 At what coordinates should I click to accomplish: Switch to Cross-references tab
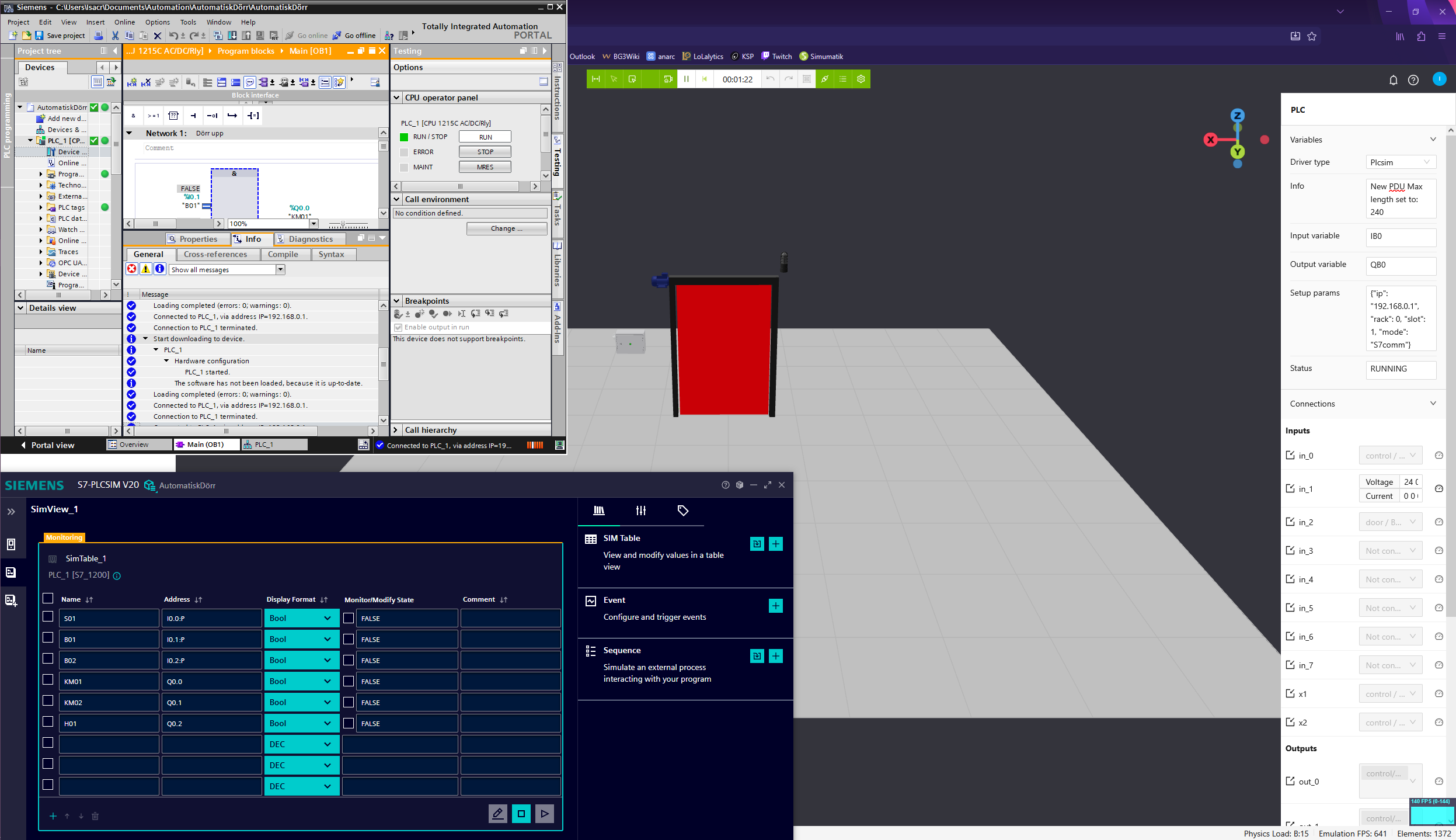point(215,254)
